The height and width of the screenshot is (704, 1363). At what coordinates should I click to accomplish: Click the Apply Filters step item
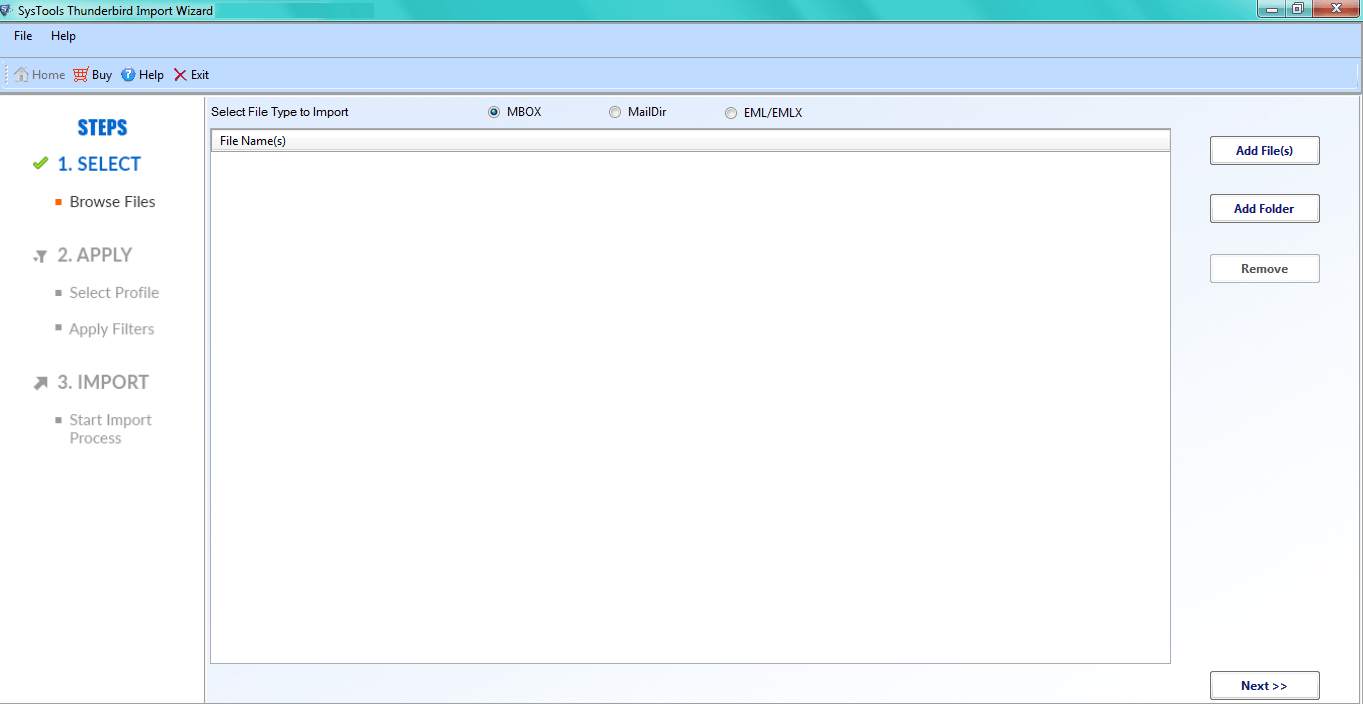pos(111,329)
